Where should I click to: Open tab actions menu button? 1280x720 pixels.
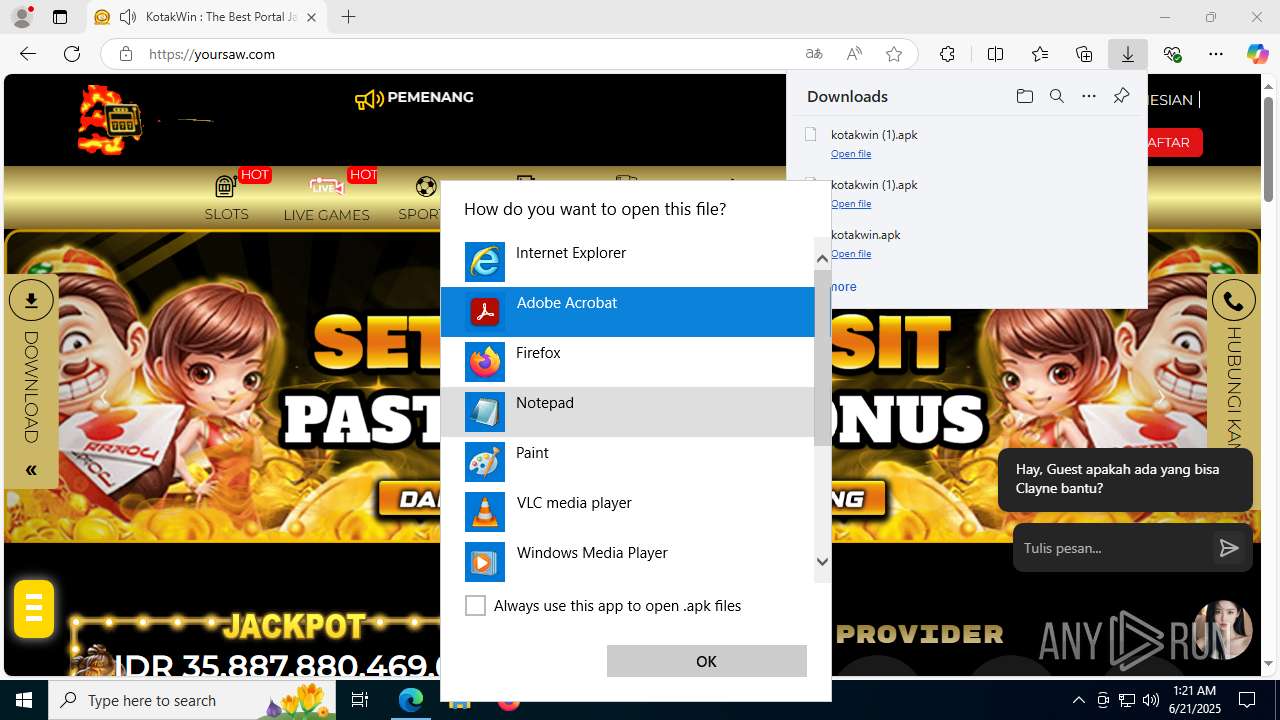(x=60, y=17)
